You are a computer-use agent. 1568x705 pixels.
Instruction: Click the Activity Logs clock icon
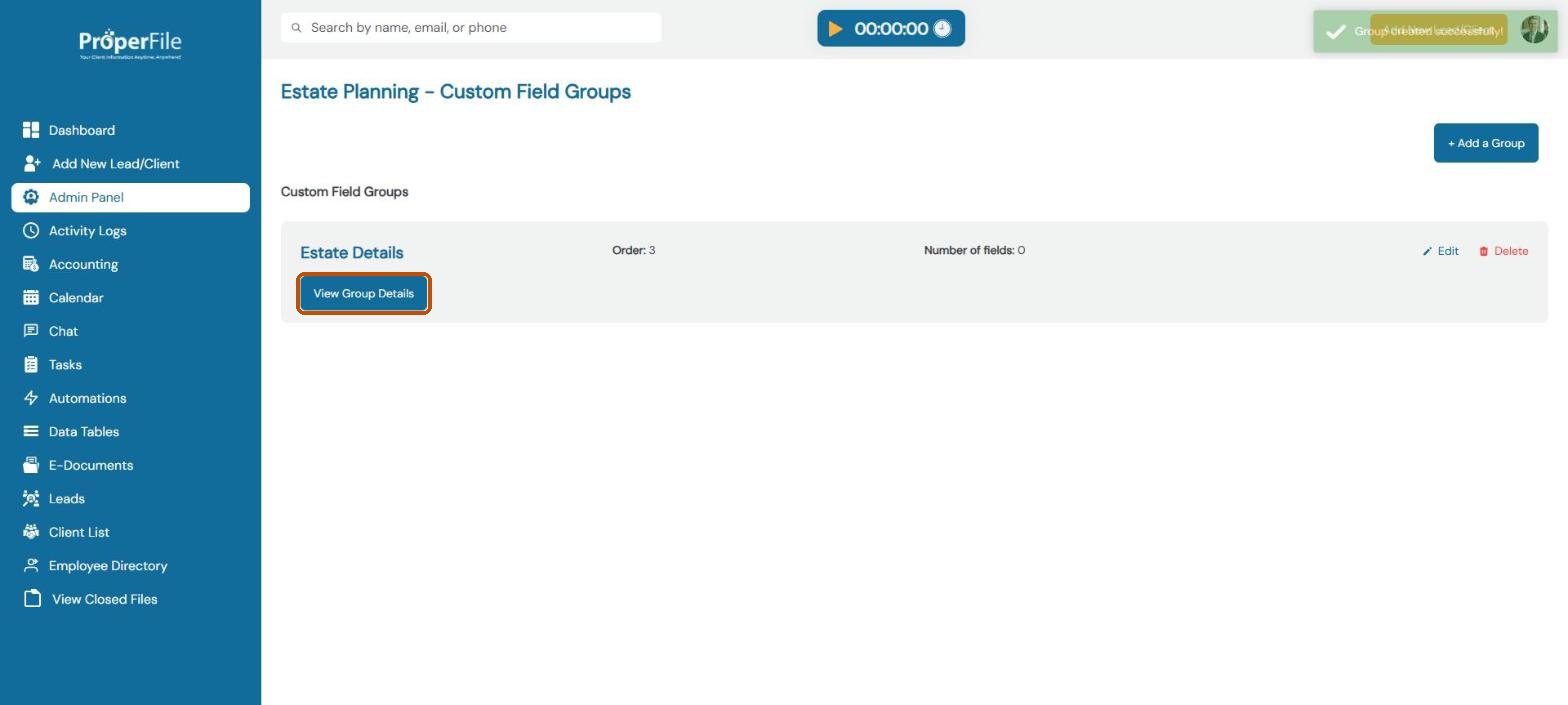point(31,230)
